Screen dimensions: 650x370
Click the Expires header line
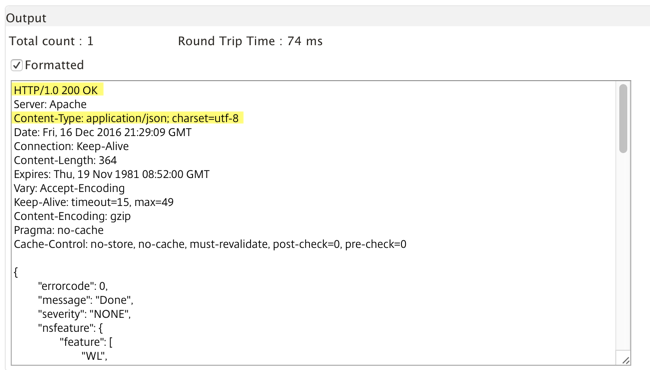(112, 174)
